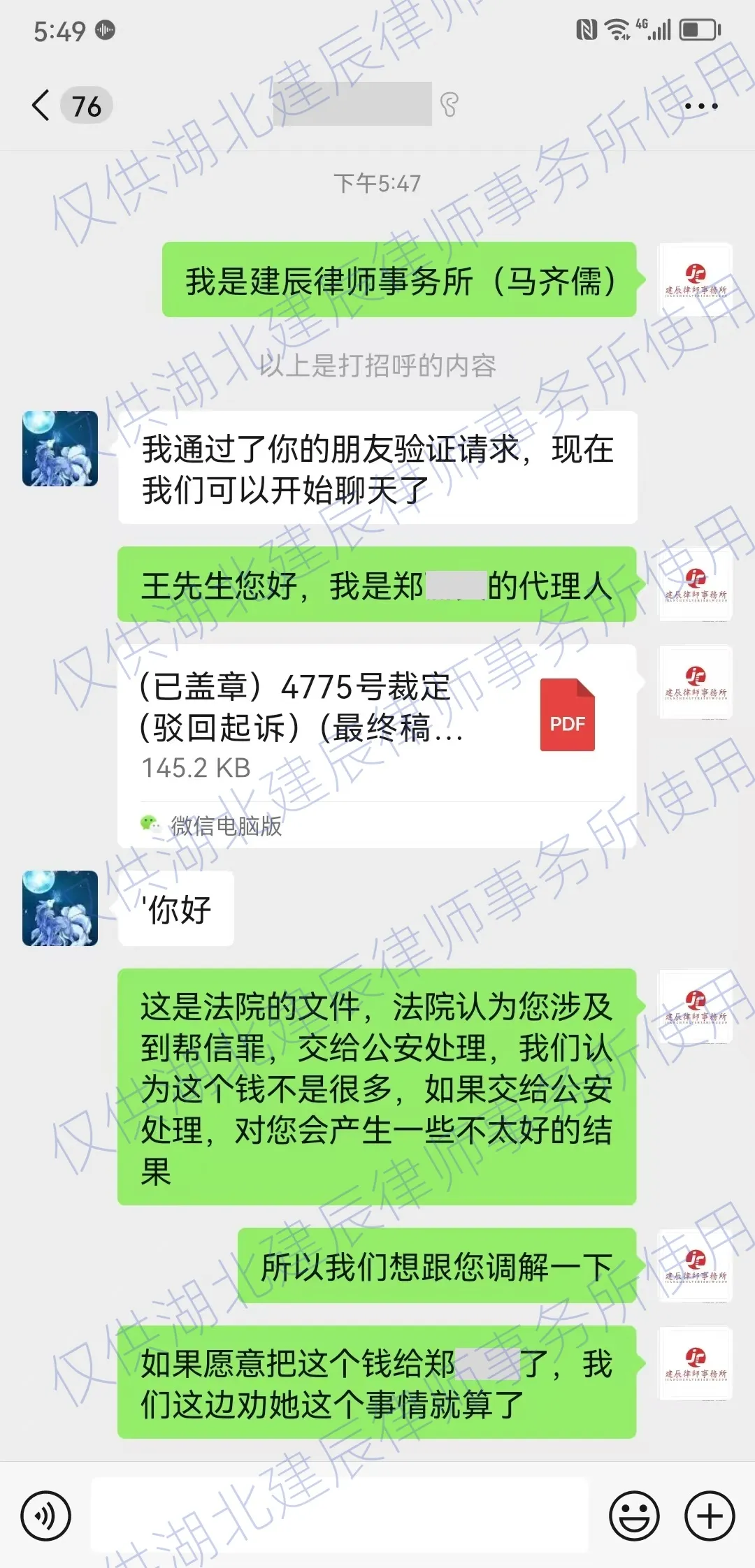The image size is (755, 1568).
Task: Tap sender avatar beside the PDF message
Action: [x=696, y=682]
